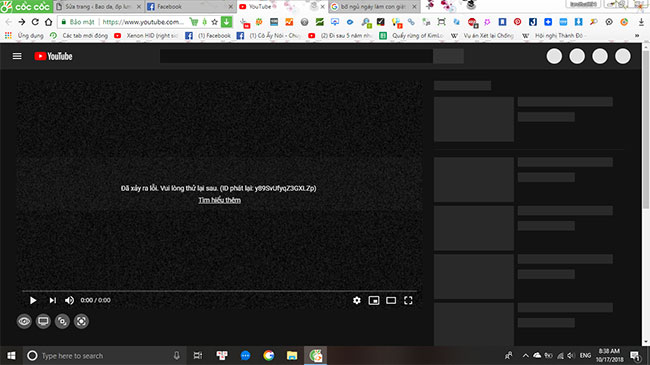650x365 pixels.
Task: Click the 'Type here to search' box
Action: (104, 356)
